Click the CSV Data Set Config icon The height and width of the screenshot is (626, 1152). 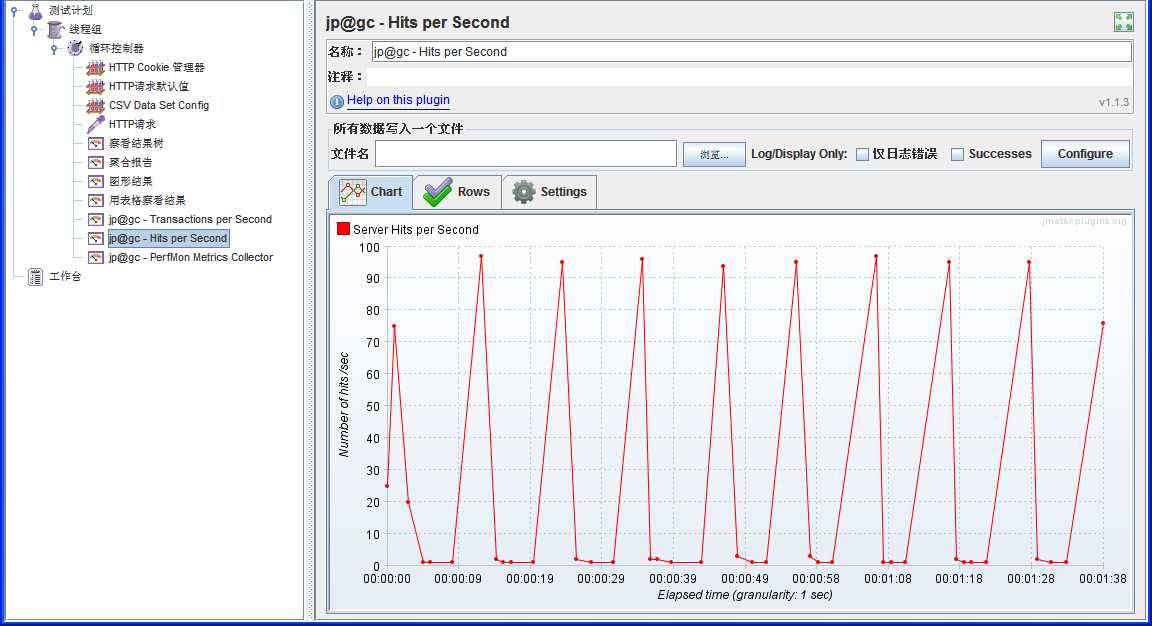95,105
